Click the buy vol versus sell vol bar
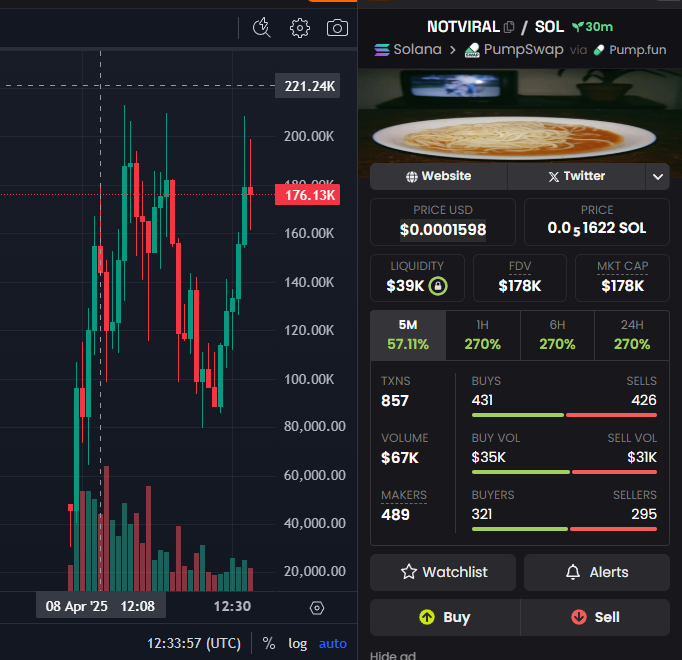682x660 pixels. click(564, 472)
